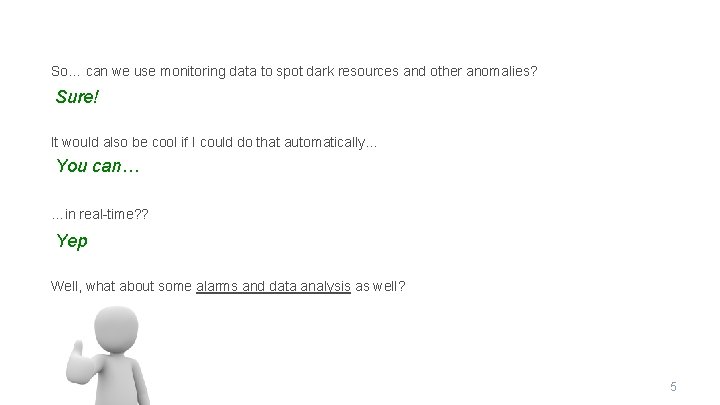Click the green 'You can…' answer text

97,166
